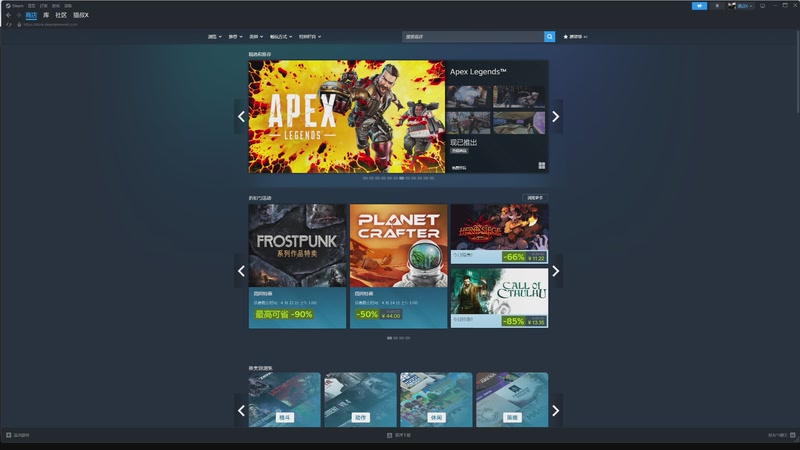
Task: Slide the category browse row to the left
Action: (241, 410)
